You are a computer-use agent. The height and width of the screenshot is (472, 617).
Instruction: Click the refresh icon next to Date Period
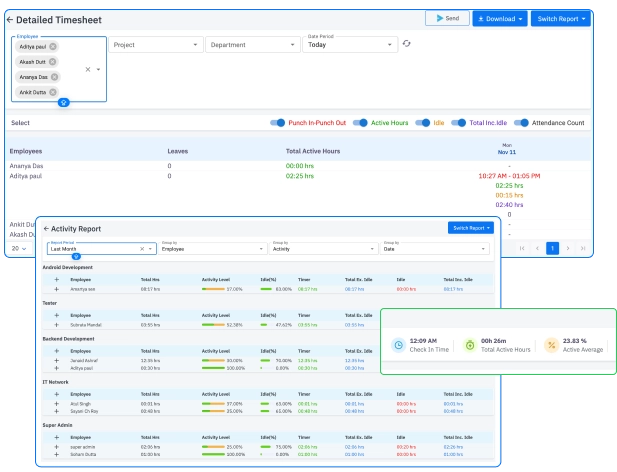(406, 44)
